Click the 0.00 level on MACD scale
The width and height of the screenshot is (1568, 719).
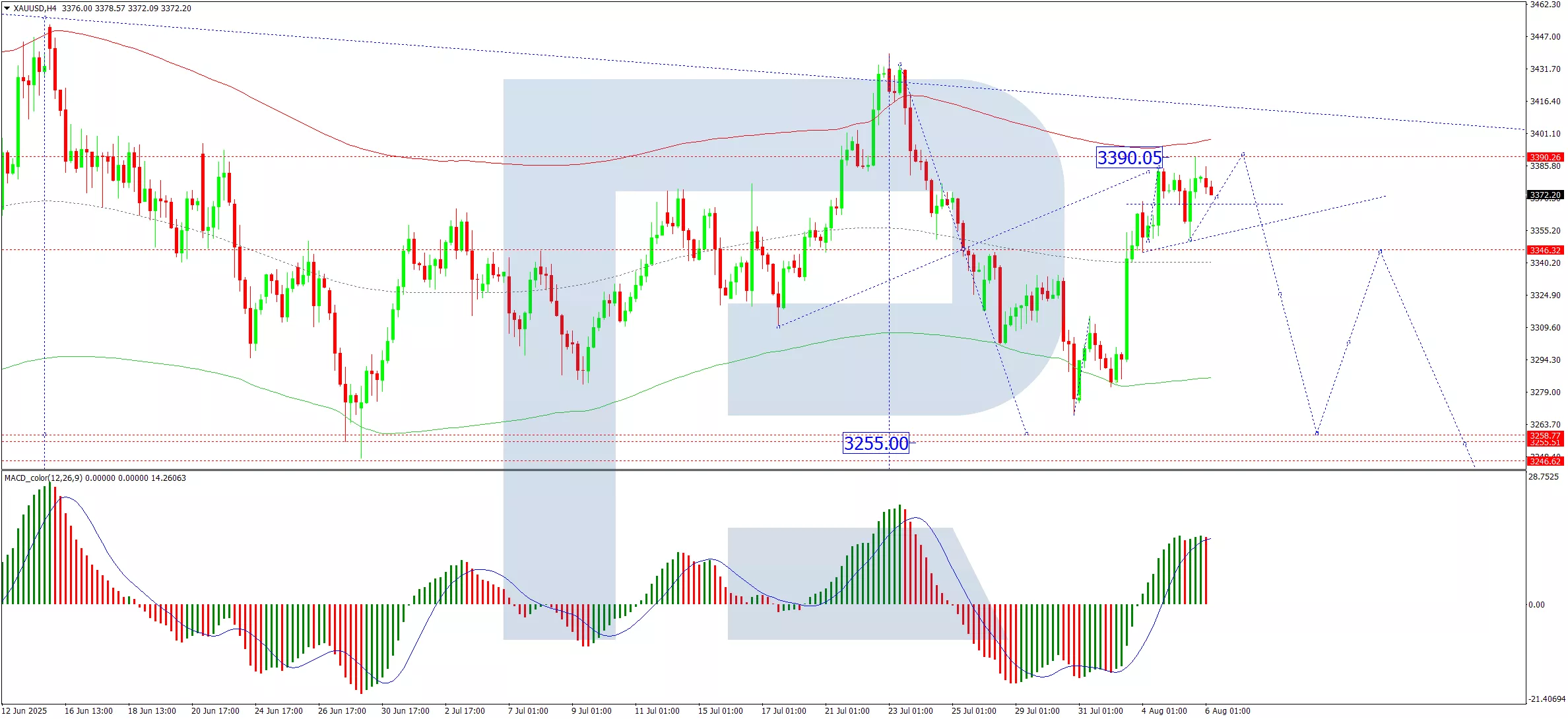[x=1536, y=604]
